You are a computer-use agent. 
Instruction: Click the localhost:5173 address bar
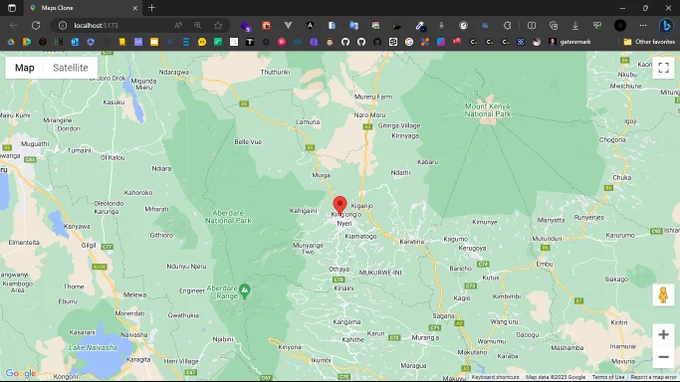coord(96,26)
